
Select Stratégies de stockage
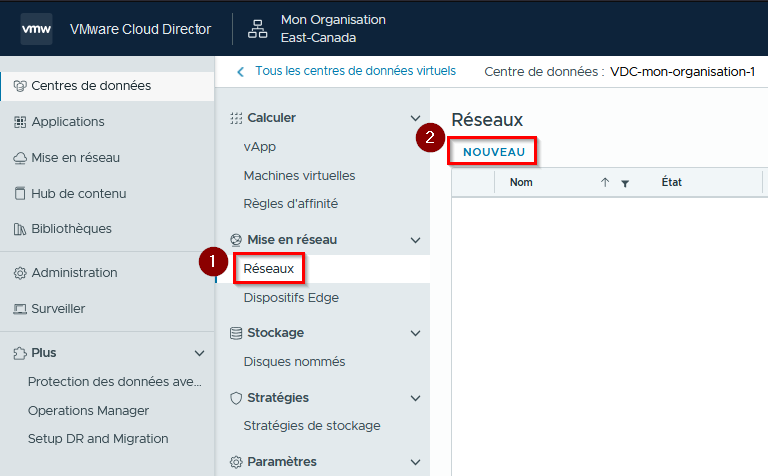312,426
